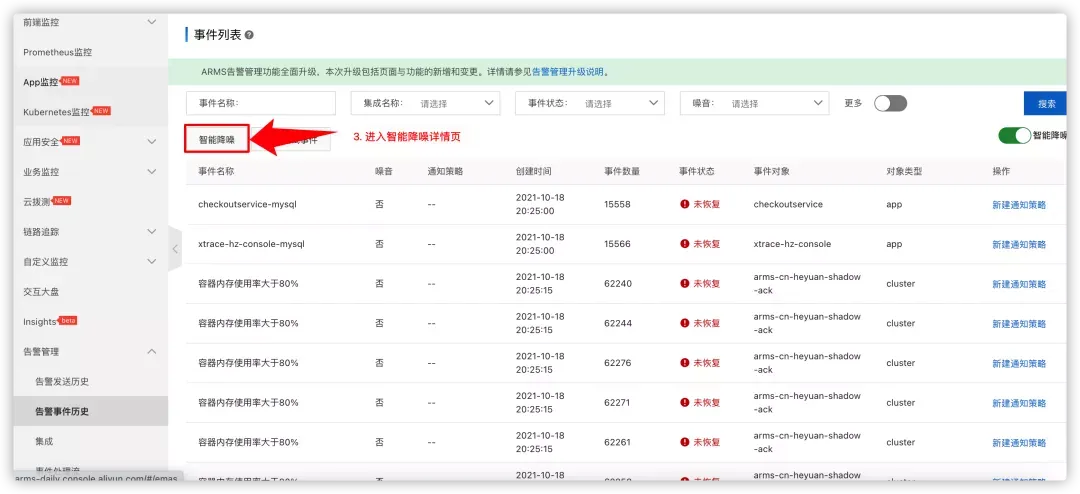Screen dimensions: 1080x494
Task: Click 新建通知策略 for xtrace-hz-console-mysql
Action: coord(1019,245)
